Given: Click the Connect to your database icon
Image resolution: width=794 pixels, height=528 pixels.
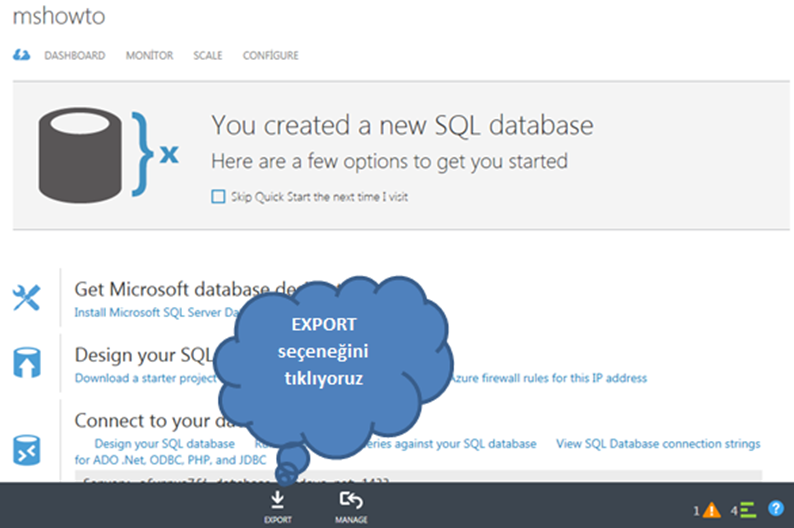Looking at the screenshot, I should point(27,450).
